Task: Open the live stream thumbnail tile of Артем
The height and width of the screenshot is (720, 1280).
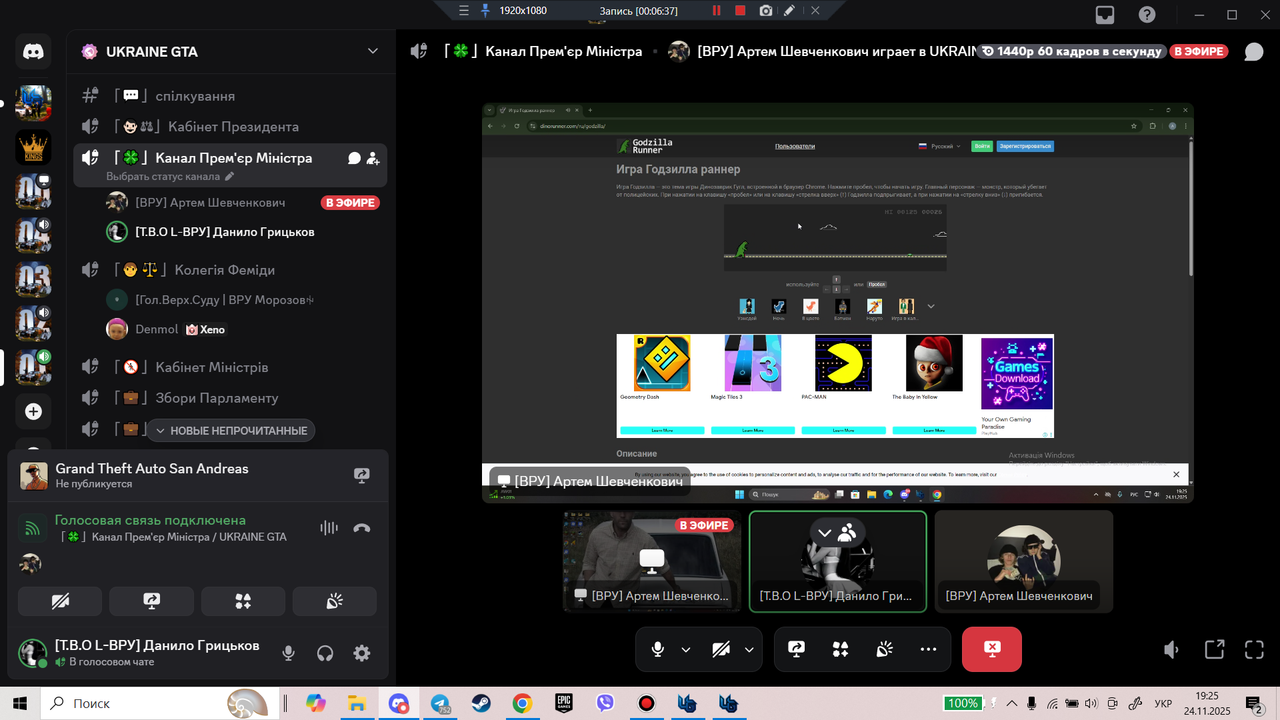Action: 652,561
